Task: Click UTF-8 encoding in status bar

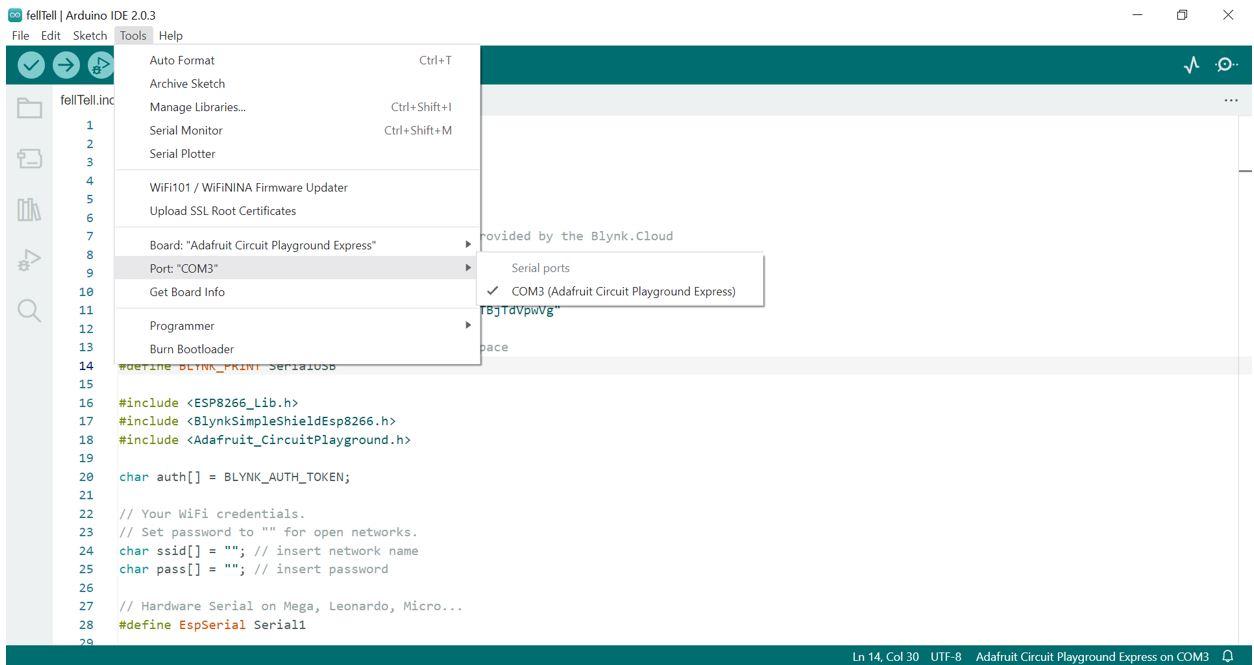Action: (946, 657)
